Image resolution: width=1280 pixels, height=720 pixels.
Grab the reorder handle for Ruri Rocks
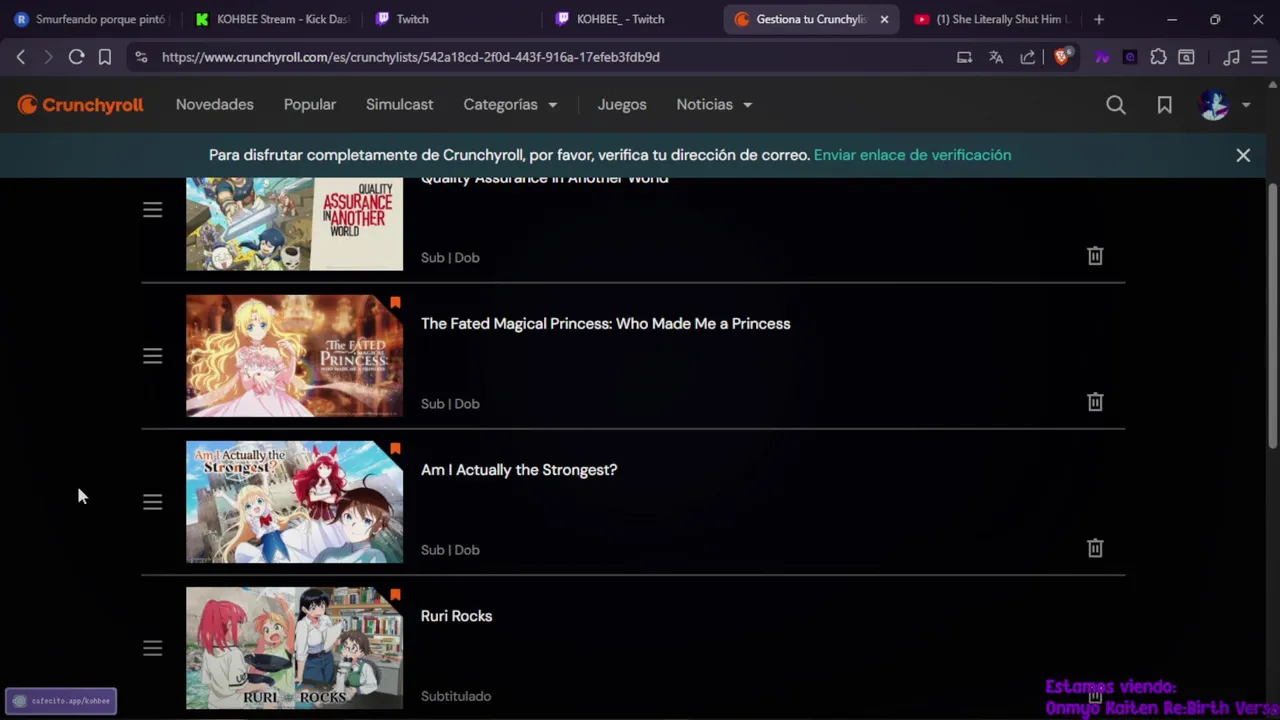point(152,648)
